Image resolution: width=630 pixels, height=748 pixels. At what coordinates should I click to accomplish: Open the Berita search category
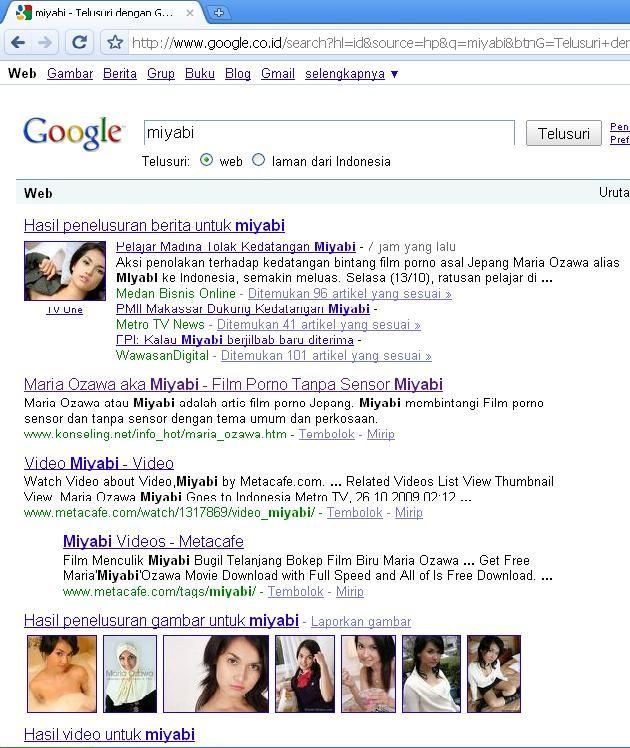120,73
